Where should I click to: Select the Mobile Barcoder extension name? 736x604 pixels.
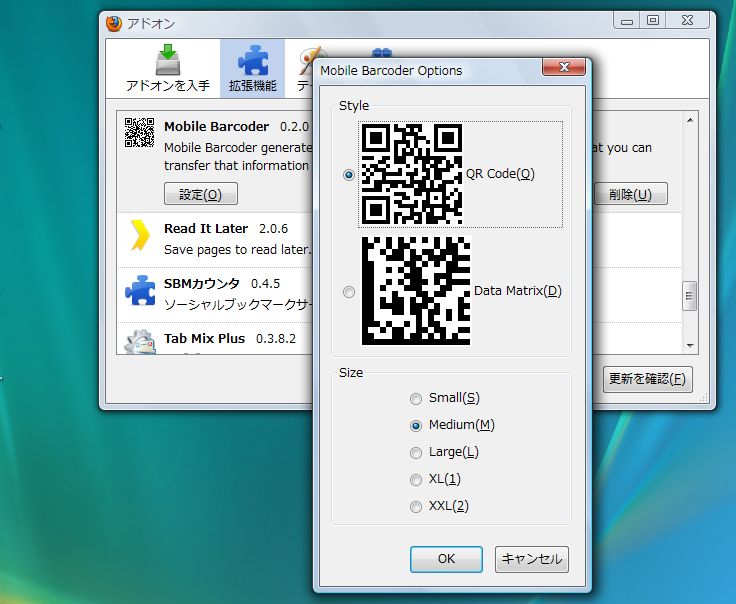tap(216, 127)
